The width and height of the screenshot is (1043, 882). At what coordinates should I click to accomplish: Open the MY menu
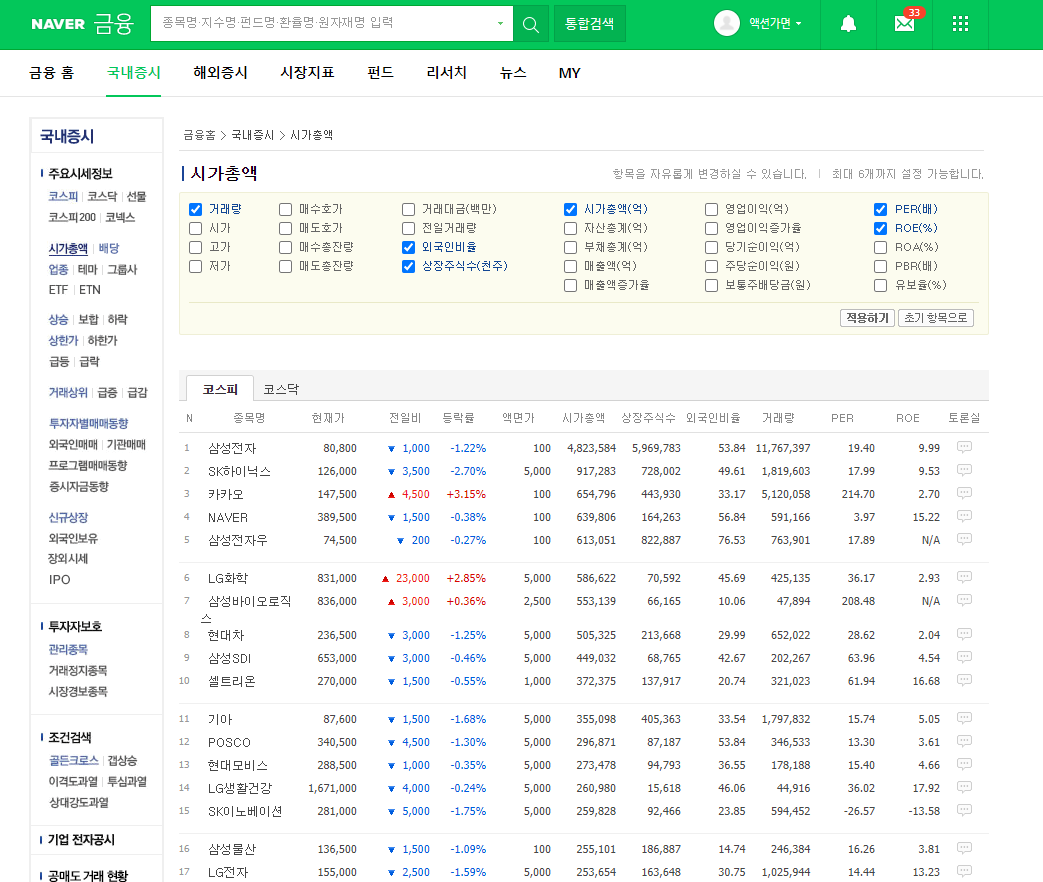click(569, 73)
